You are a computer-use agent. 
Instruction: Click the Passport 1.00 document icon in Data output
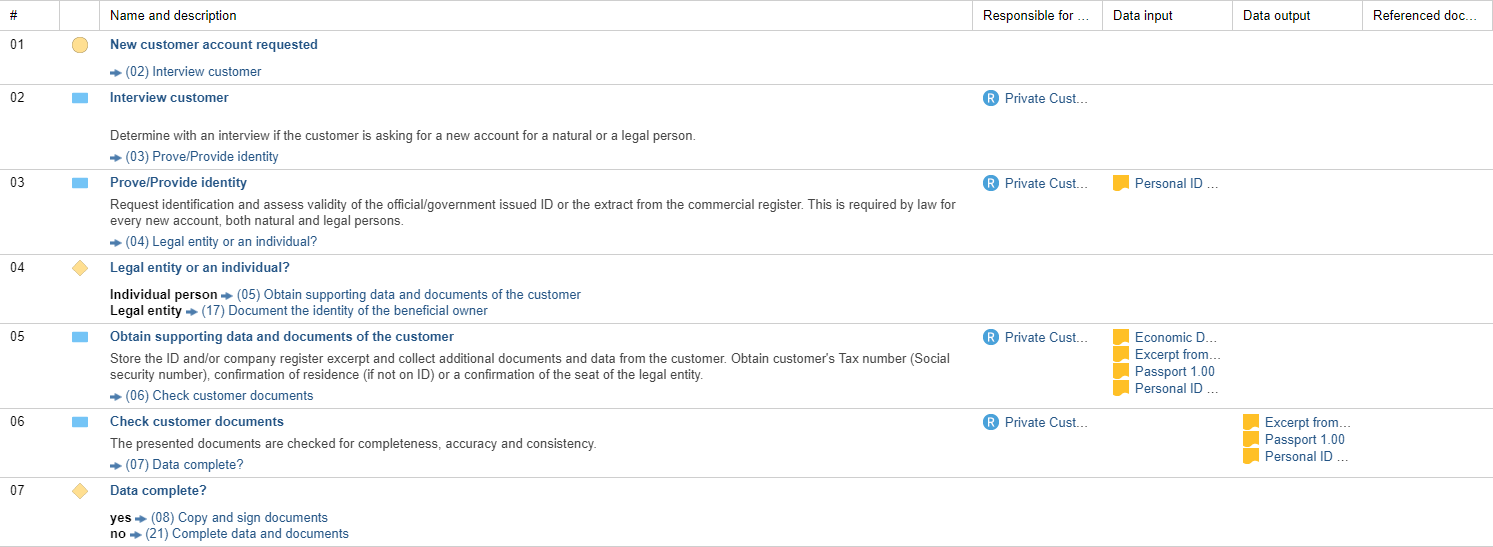click(1251, 439)
